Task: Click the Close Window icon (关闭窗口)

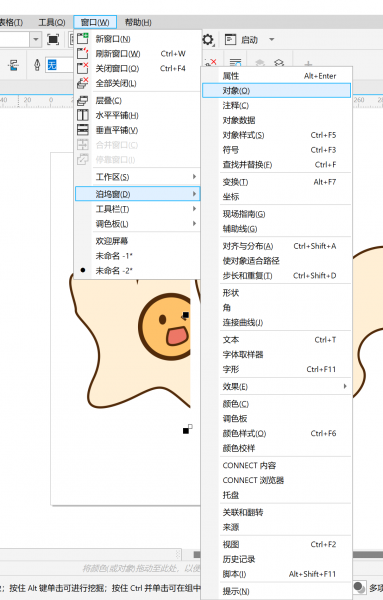Action: (83, 68)
